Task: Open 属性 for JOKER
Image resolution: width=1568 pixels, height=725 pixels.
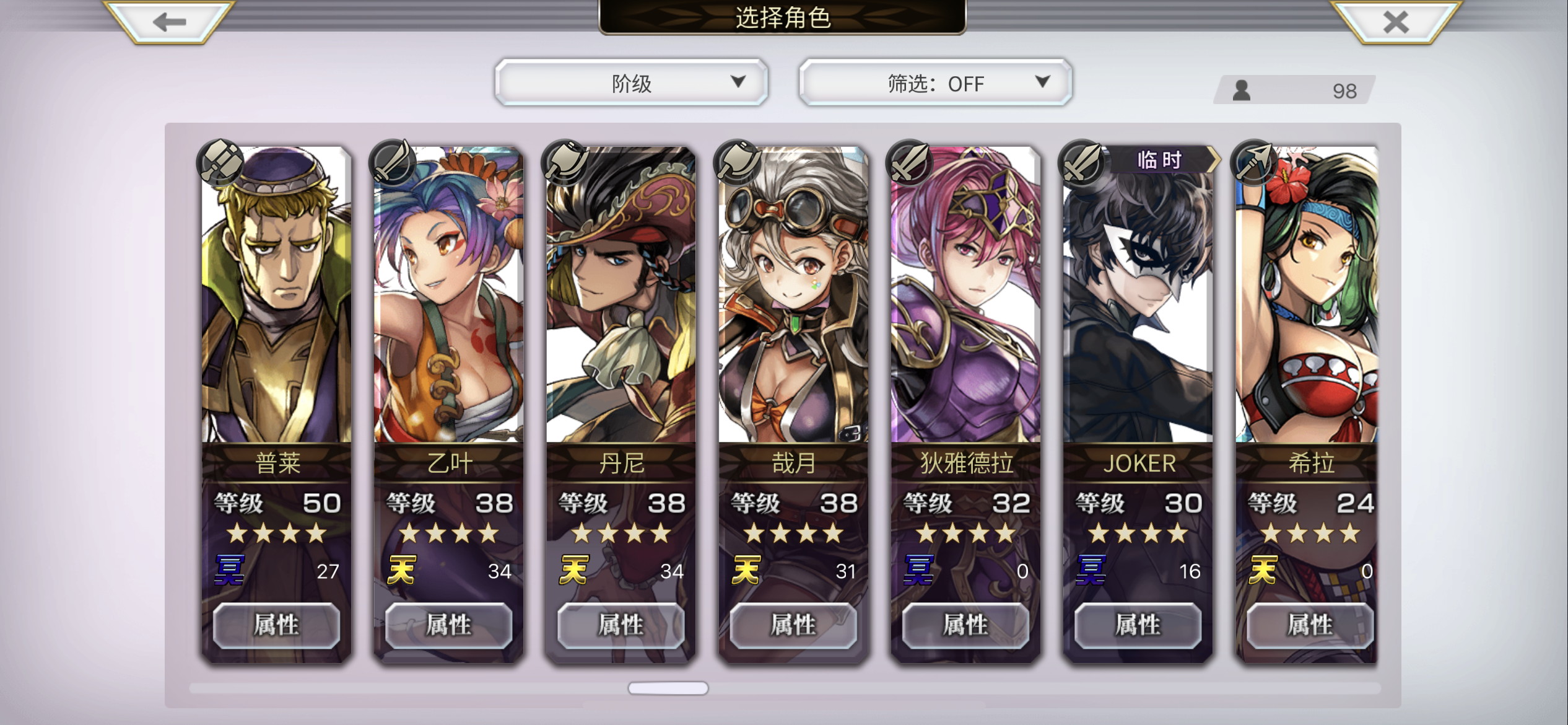Action: tap(1138, 625)
